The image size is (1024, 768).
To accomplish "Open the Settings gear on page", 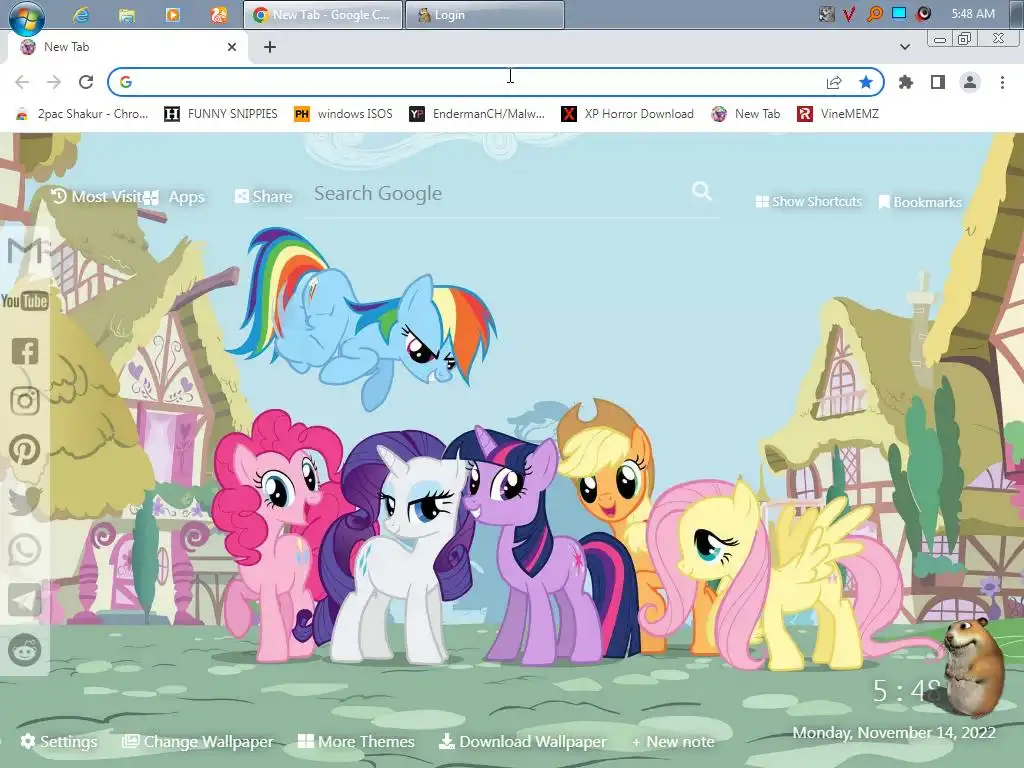I will point(59,741).
